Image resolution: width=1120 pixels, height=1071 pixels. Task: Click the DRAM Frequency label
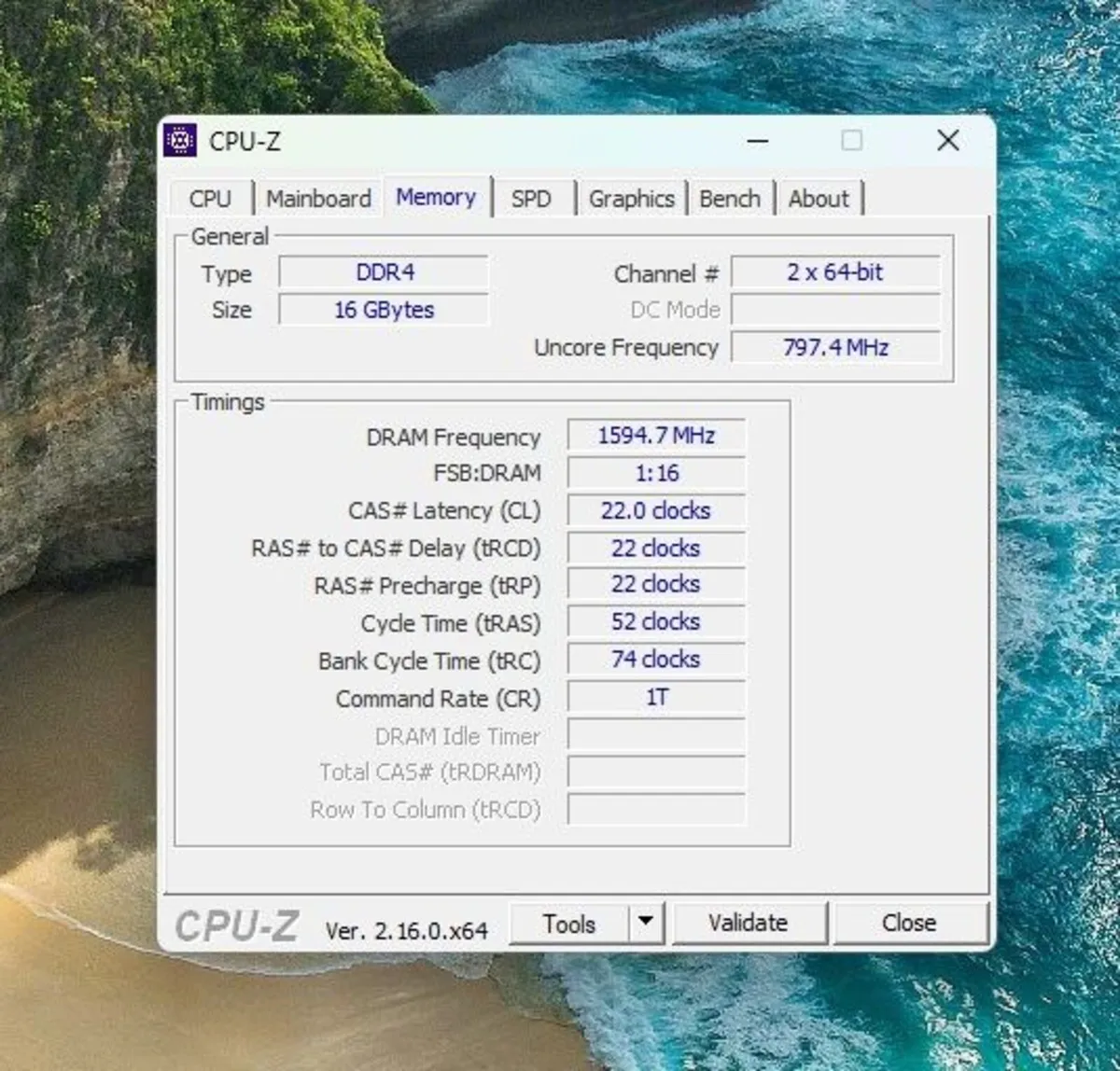coord(454,438)
